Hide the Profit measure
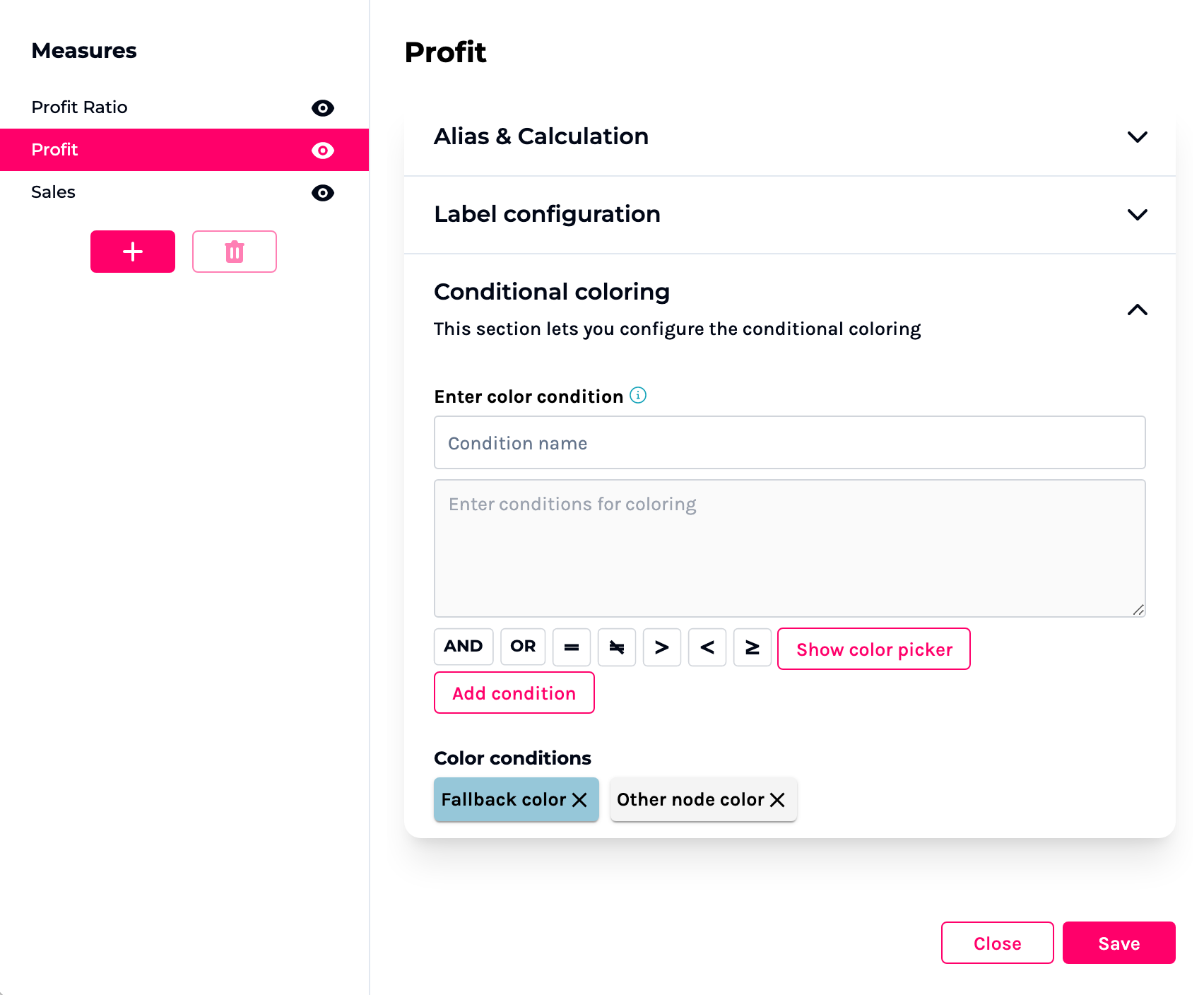 [x=323, y=151]
